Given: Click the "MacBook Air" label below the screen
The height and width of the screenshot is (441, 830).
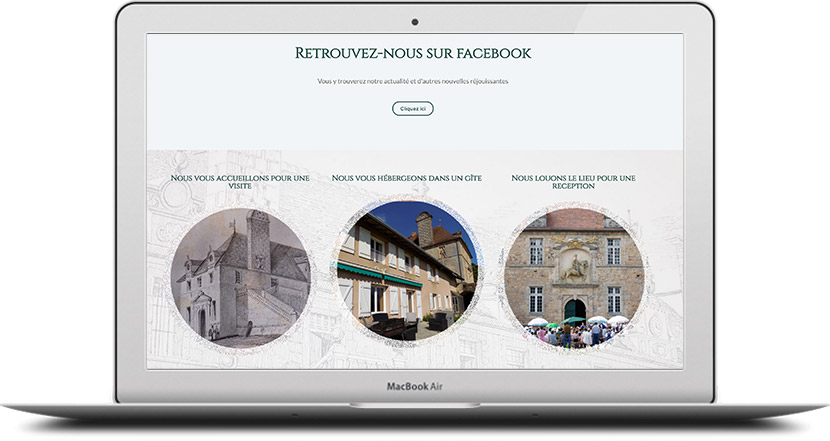Looking at the screenshot, I should point(415,386).
